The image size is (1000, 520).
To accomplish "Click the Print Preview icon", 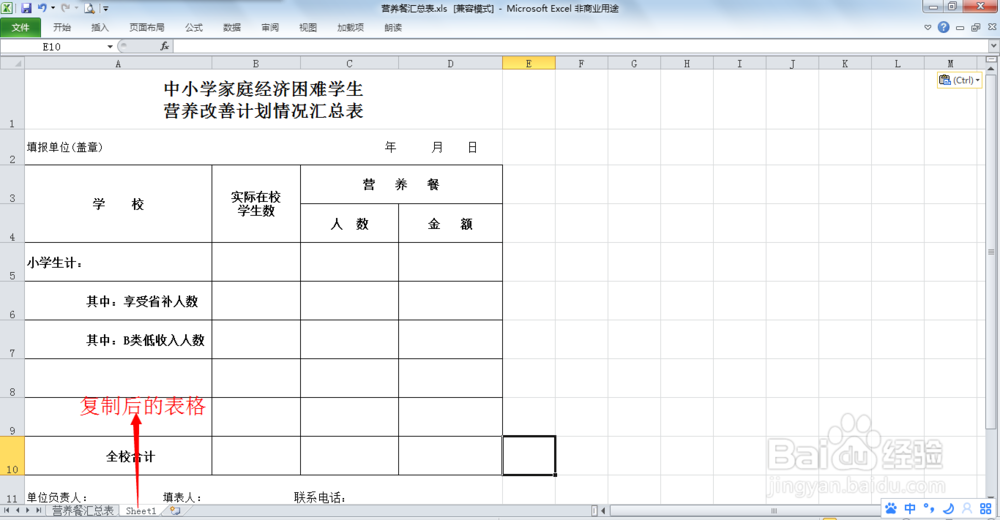I will [x=89, y=8].
